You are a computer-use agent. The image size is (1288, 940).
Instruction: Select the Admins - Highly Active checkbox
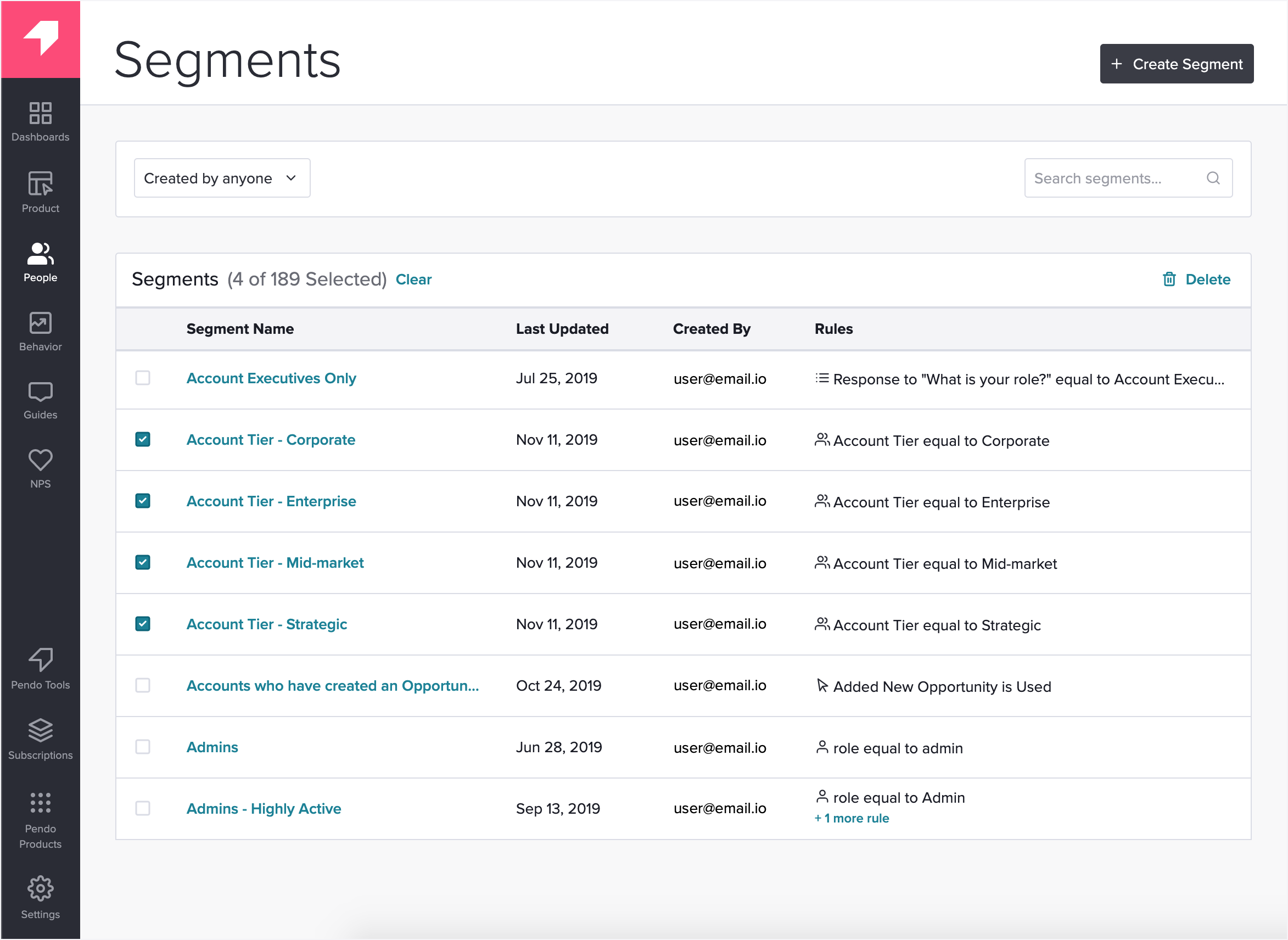143,809
